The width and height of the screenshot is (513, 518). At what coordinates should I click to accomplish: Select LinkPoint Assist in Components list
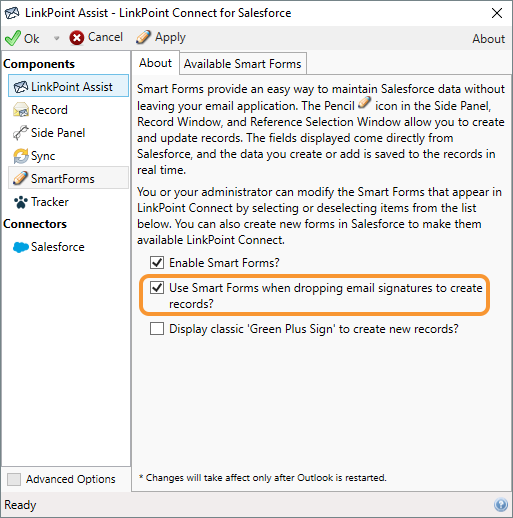click(68, 86)
